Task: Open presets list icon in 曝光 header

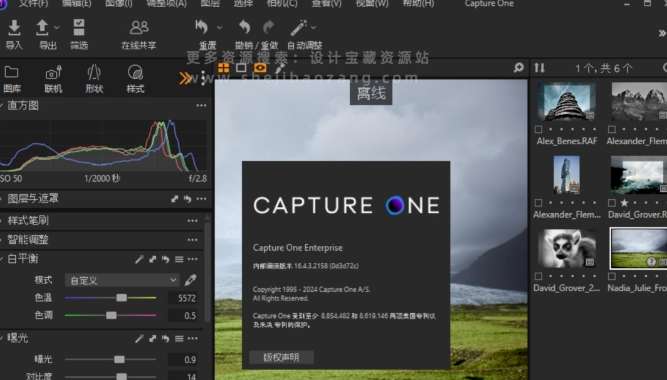Action: tap(179, 338)
